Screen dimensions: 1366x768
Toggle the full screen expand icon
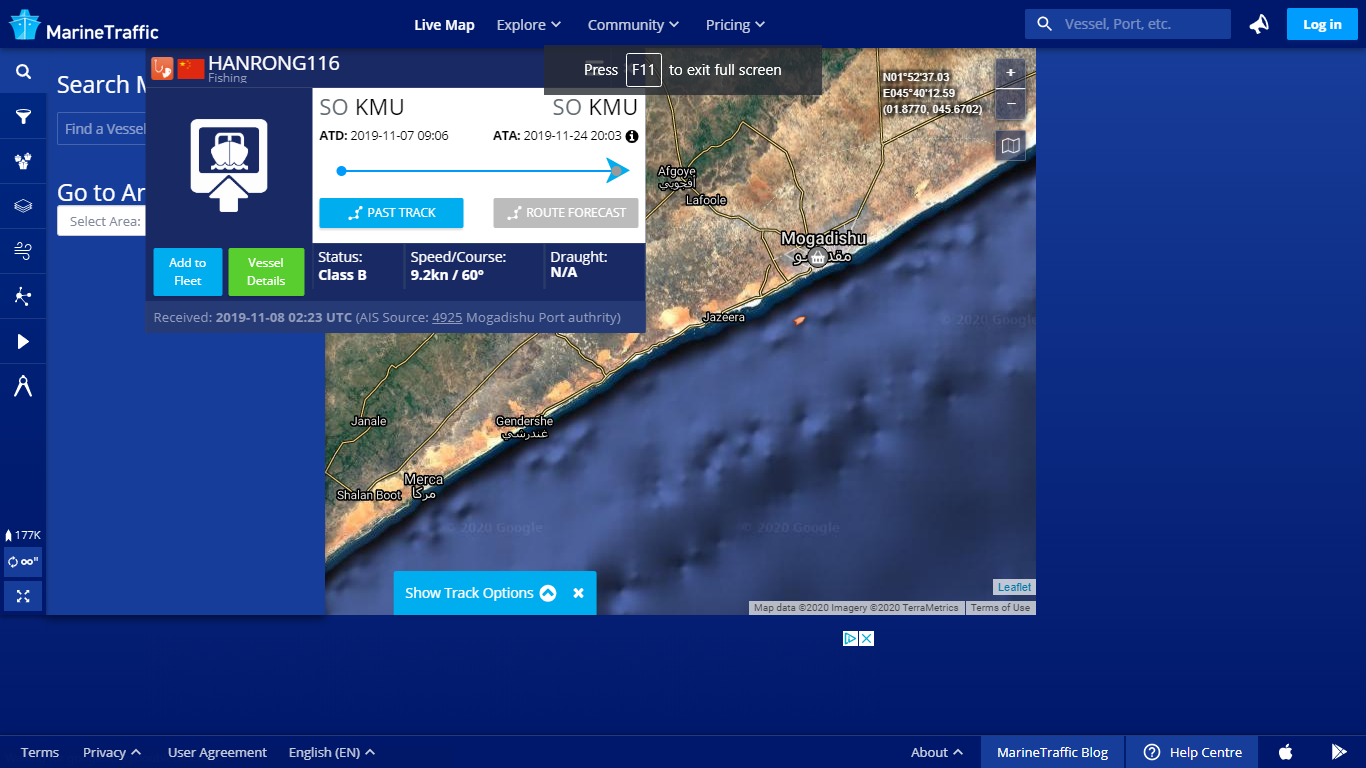point(23,596)
